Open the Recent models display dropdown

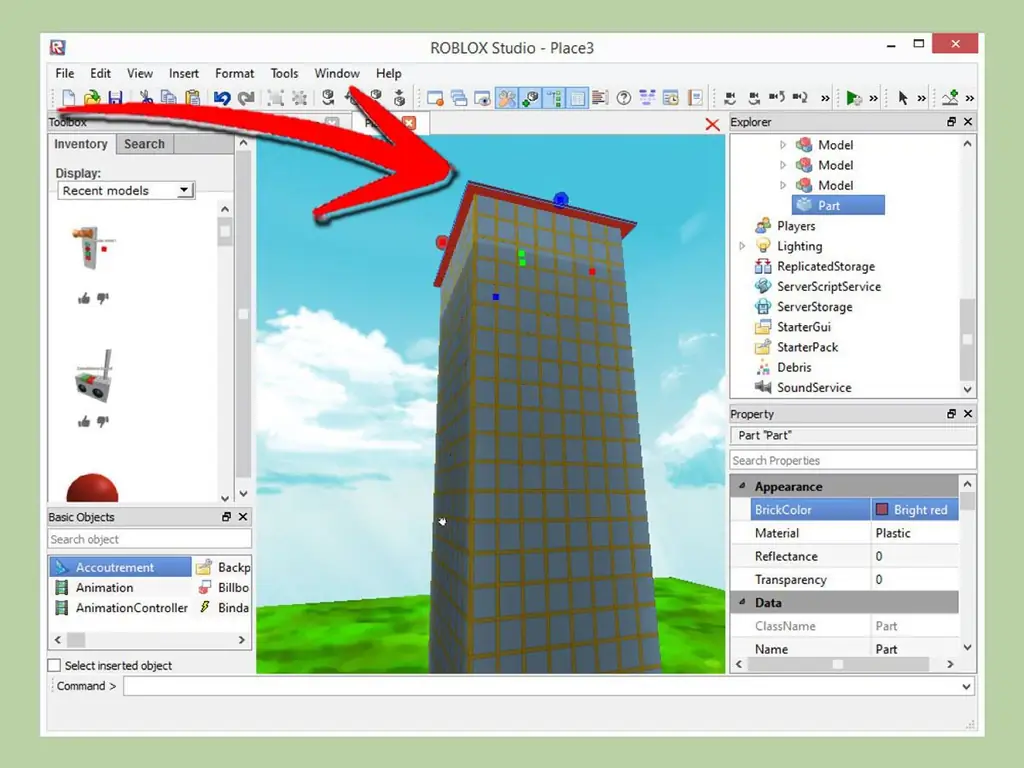(x=126, y=191)
